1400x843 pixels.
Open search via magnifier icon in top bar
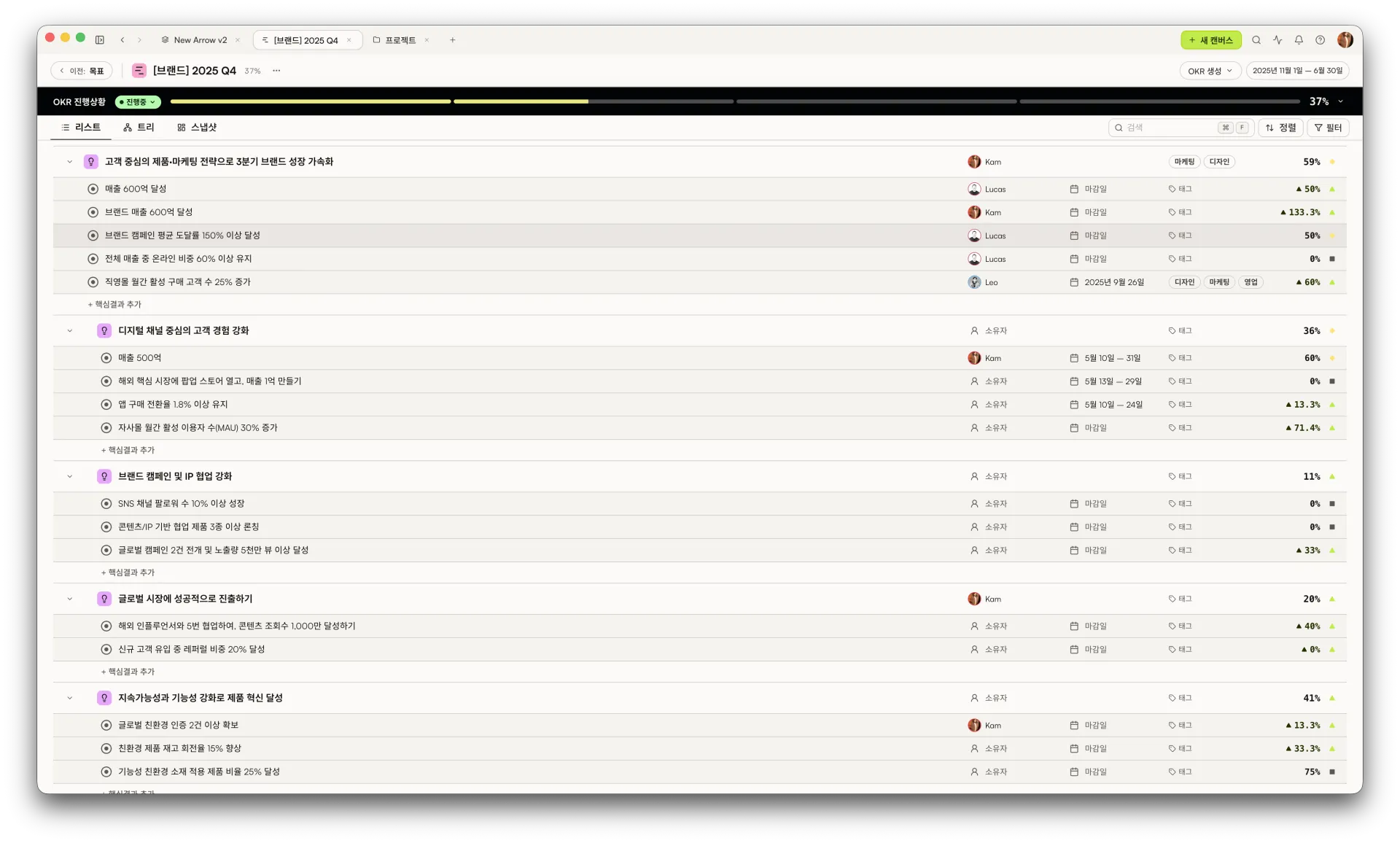[1256, 40]
